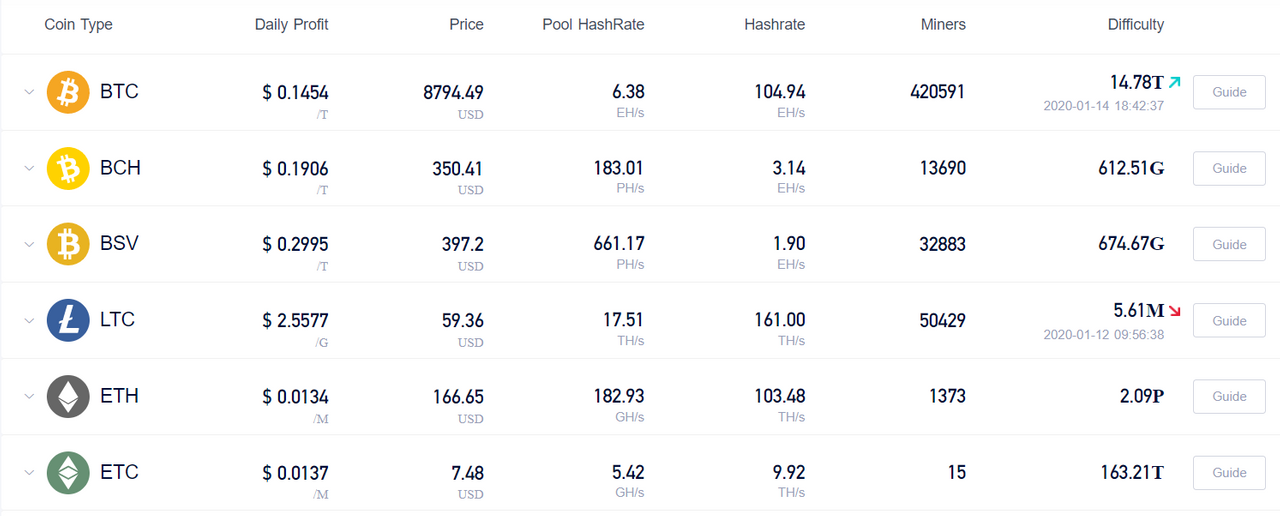Screen dimensions: 1280x516
Task: Click the orange BTC coin icon
Action: [x=68, y=92]
